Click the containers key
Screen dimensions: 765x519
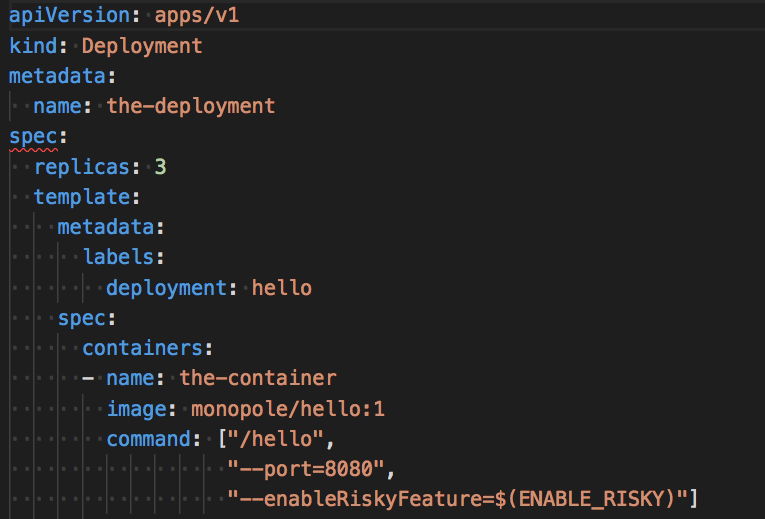pos(142,348)
